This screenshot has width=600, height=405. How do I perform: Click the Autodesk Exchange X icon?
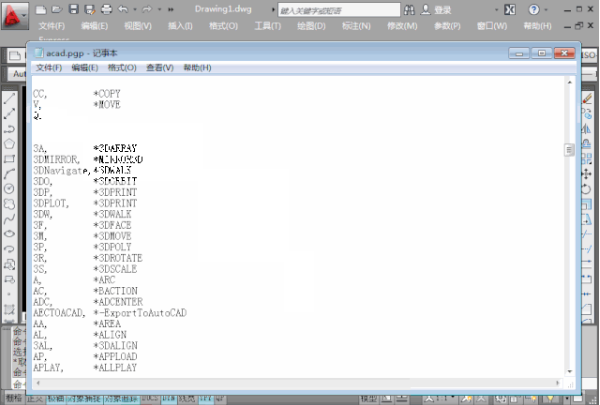(x=510, y=10)
